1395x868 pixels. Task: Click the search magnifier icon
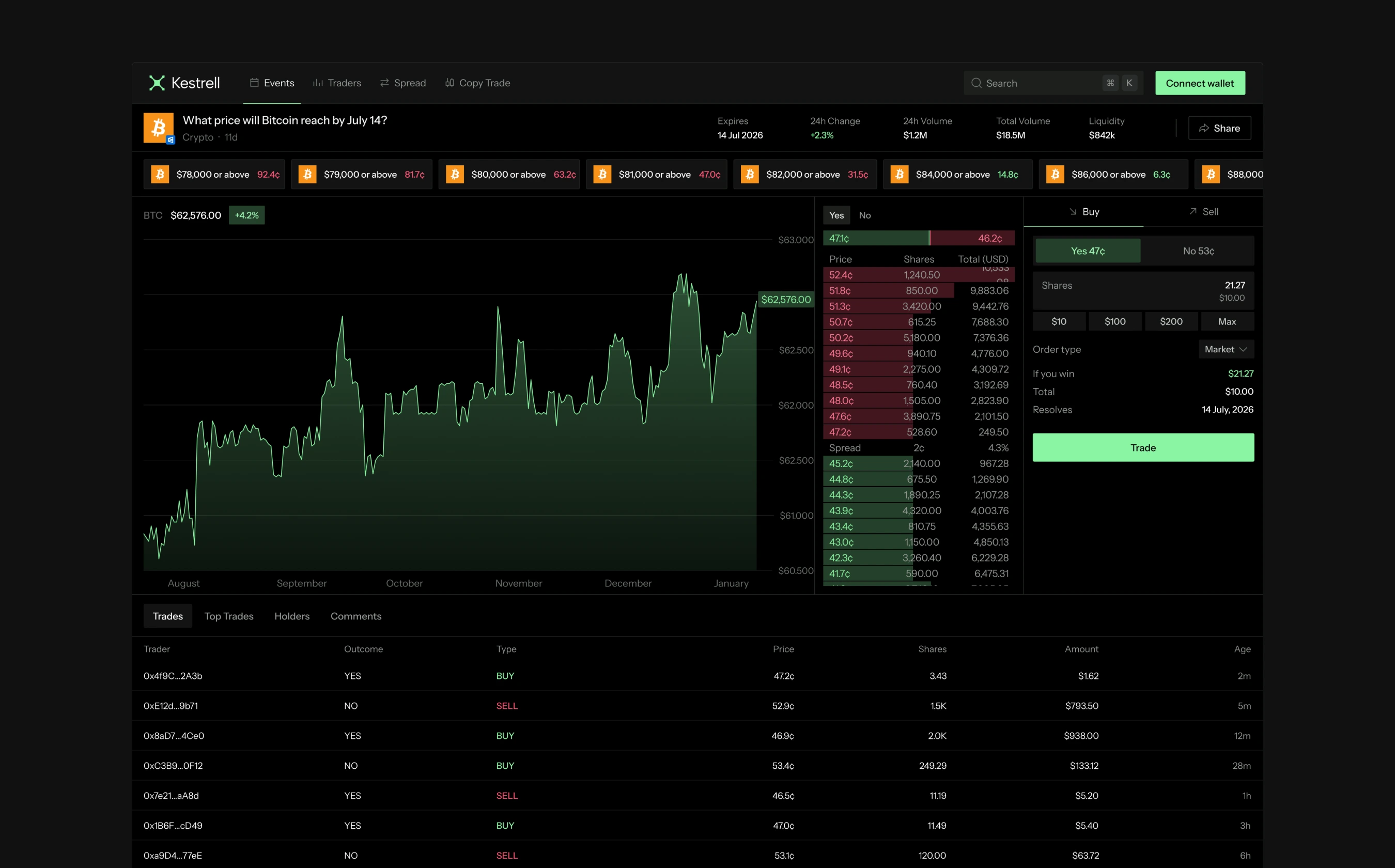pos(976,83)
